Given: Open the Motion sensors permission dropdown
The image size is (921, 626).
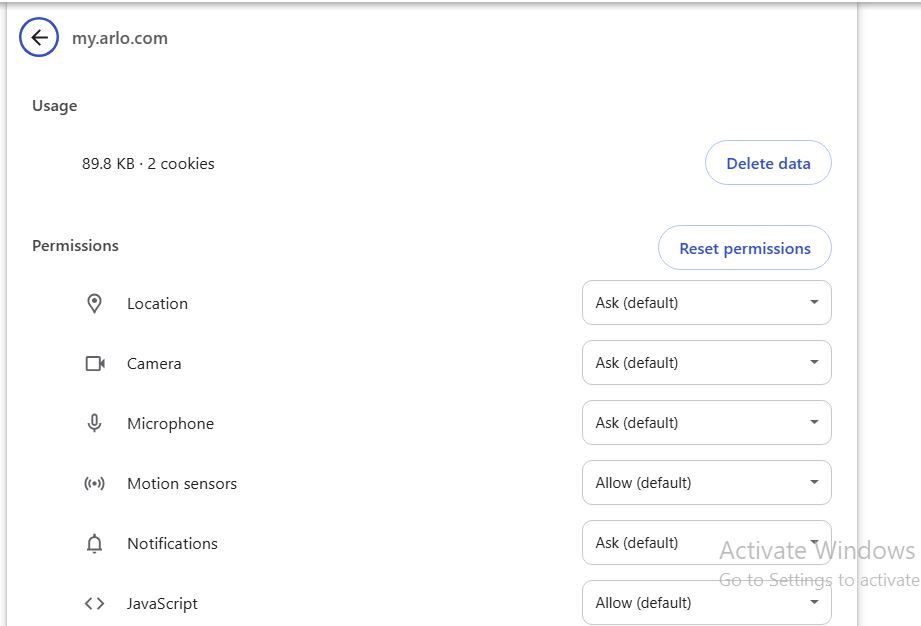Looking at the screenshot, I should (x=707, y=482).
